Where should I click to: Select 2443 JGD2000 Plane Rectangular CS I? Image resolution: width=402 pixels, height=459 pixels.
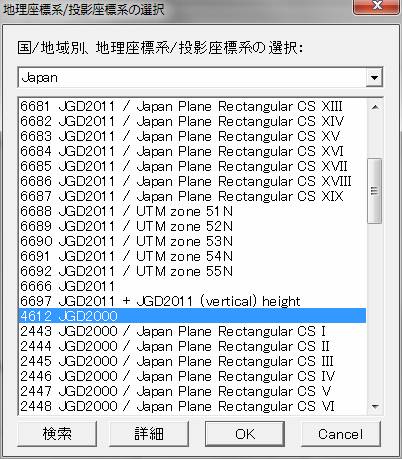192,331
